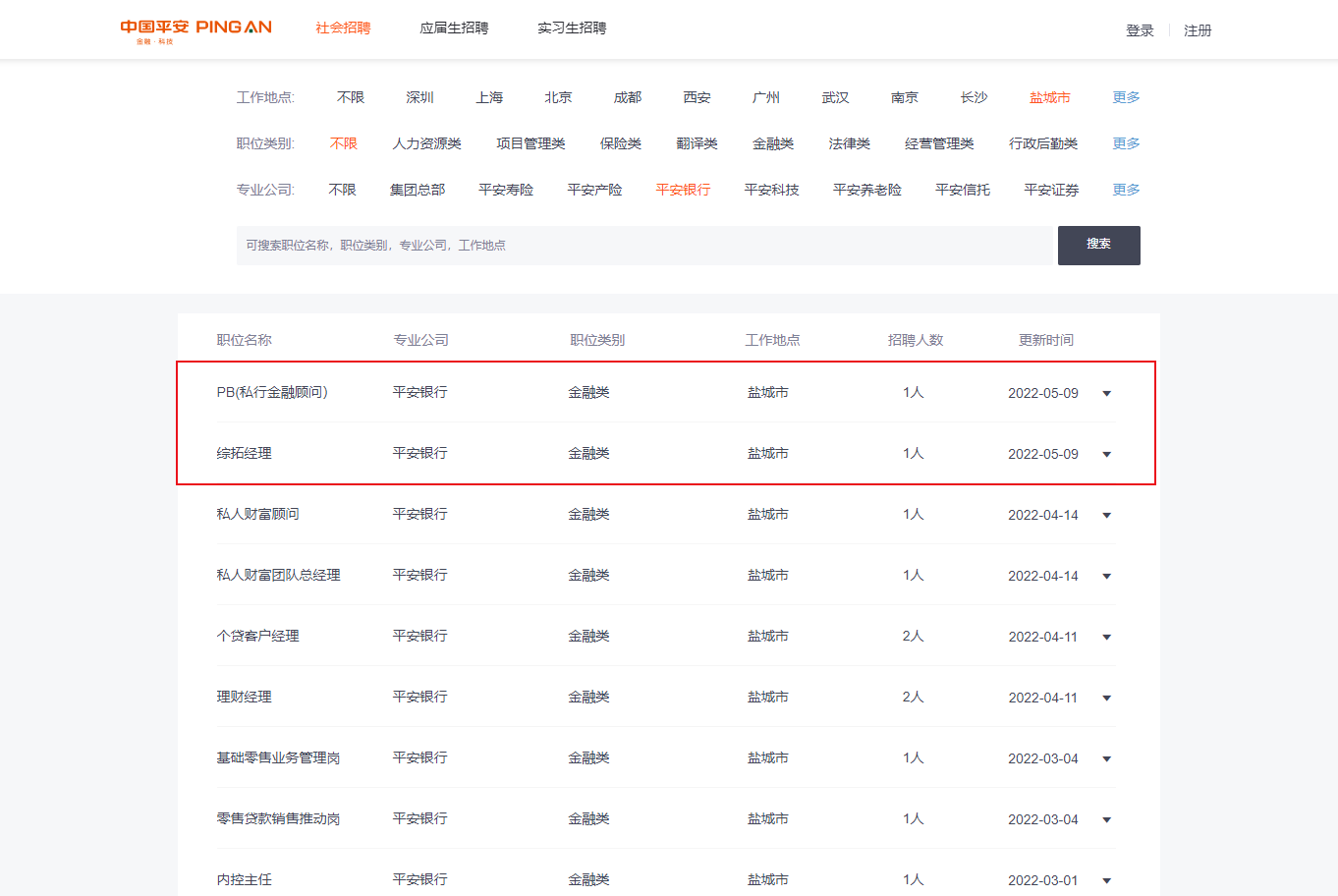Show more work locations via 更多
Image resolution: width=1338 pixels, height=896 pixels.
click(1126, 97)
